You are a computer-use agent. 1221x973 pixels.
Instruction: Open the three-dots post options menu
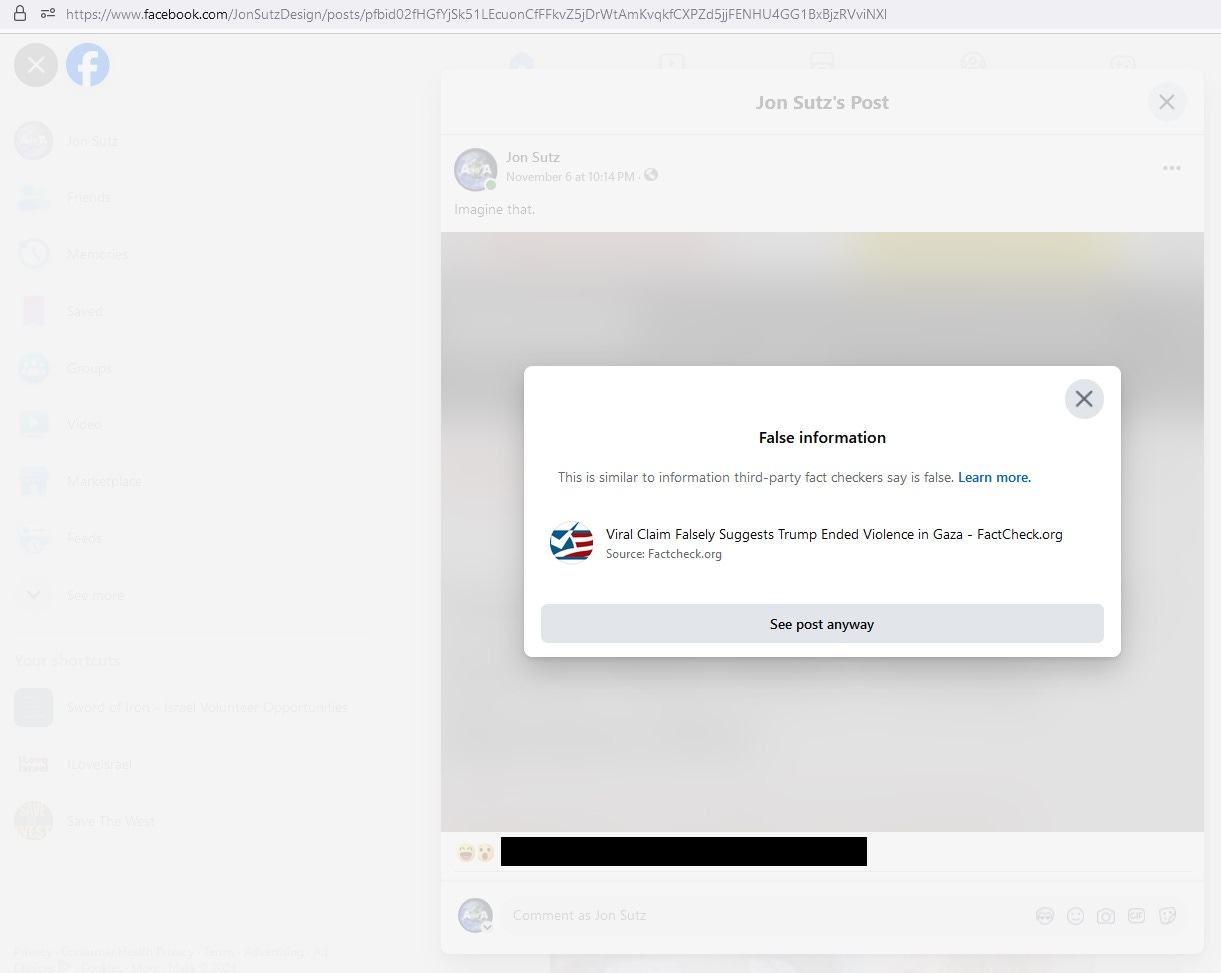(1172, 168)
